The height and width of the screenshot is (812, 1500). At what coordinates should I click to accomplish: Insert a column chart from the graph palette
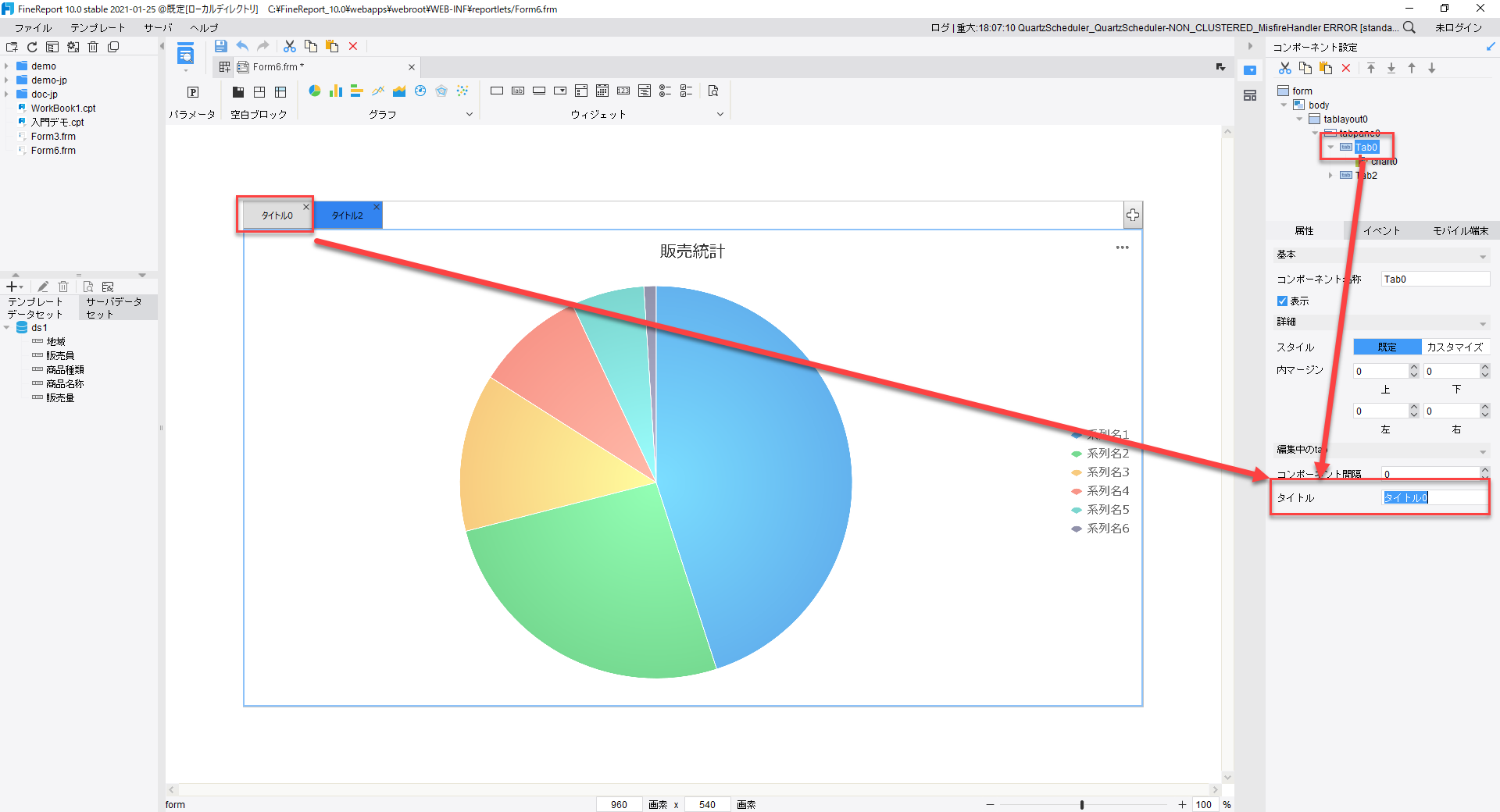click(x=336, y=91)
